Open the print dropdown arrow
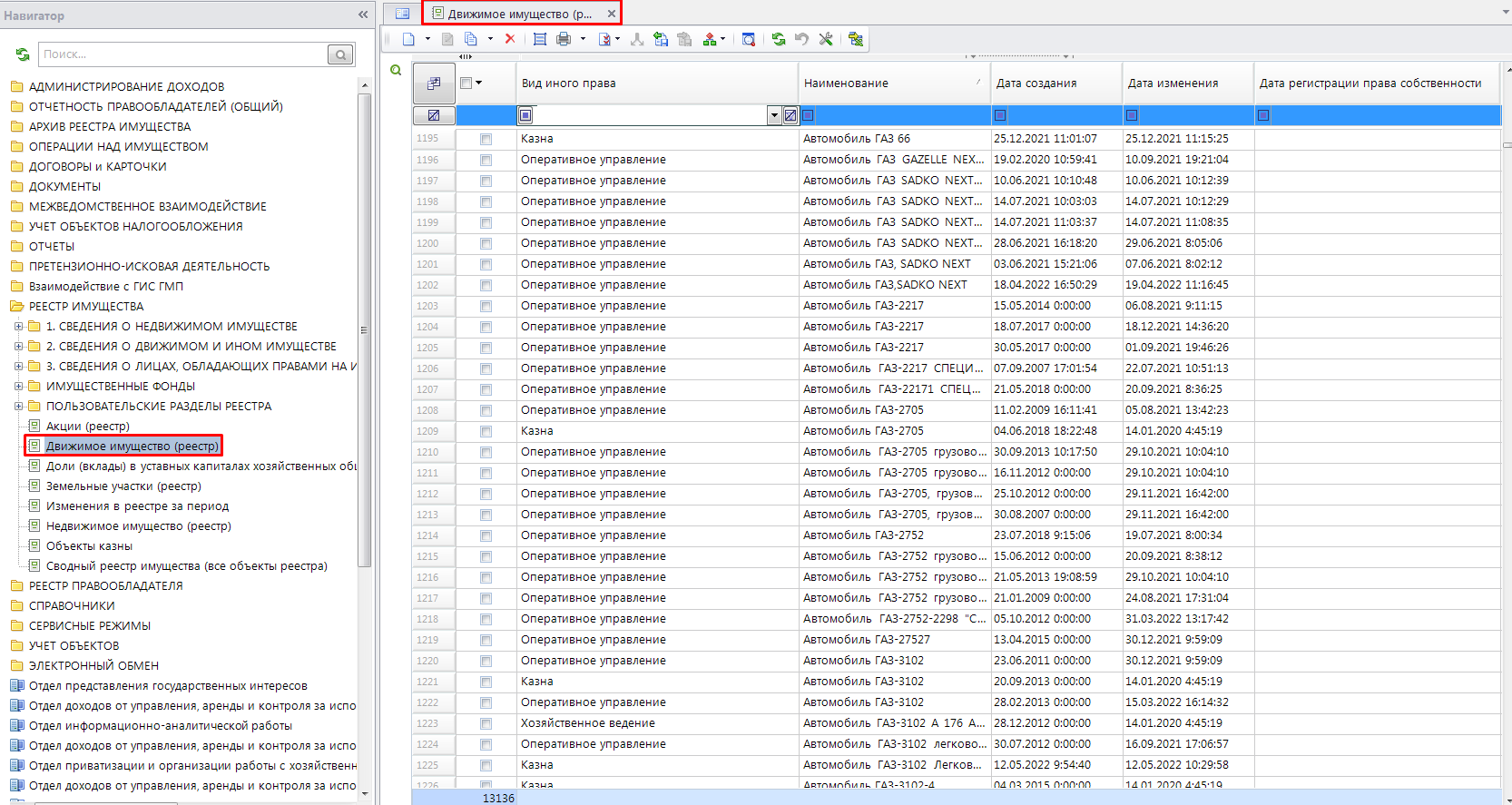Screen dimensions: 1512x805 pyautogui.click(x=583, y=39)
